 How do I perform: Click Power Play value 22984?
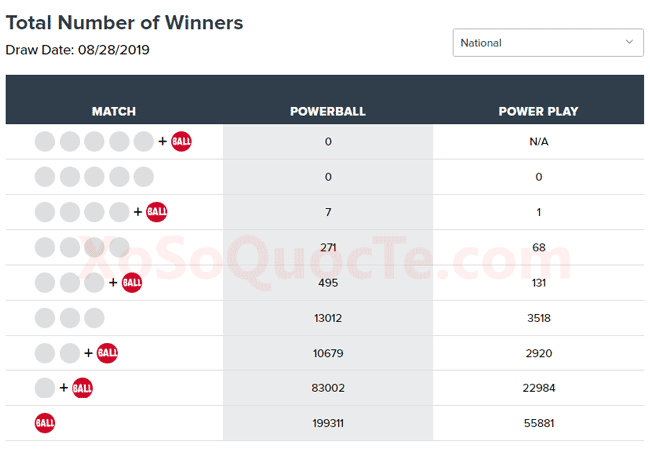(x=538, y=388)
